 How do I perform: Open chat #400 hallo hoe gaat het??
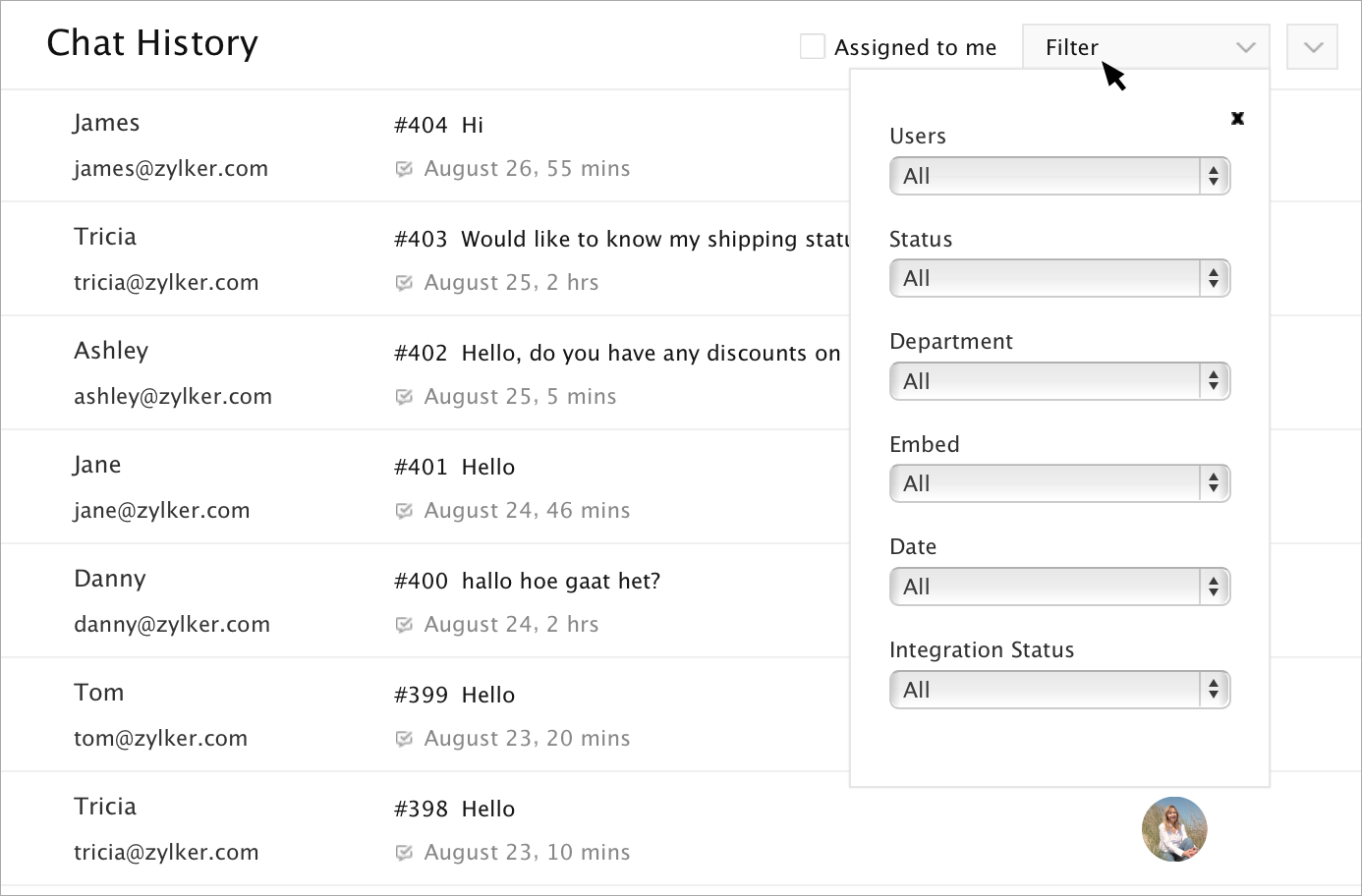click(527, 582)
